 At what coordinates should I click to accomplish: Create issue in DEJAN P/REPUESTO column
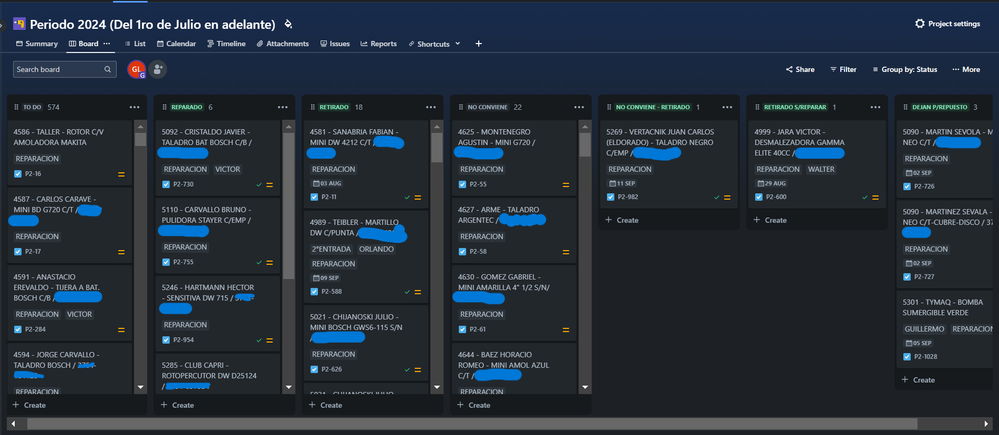(918, 380)
